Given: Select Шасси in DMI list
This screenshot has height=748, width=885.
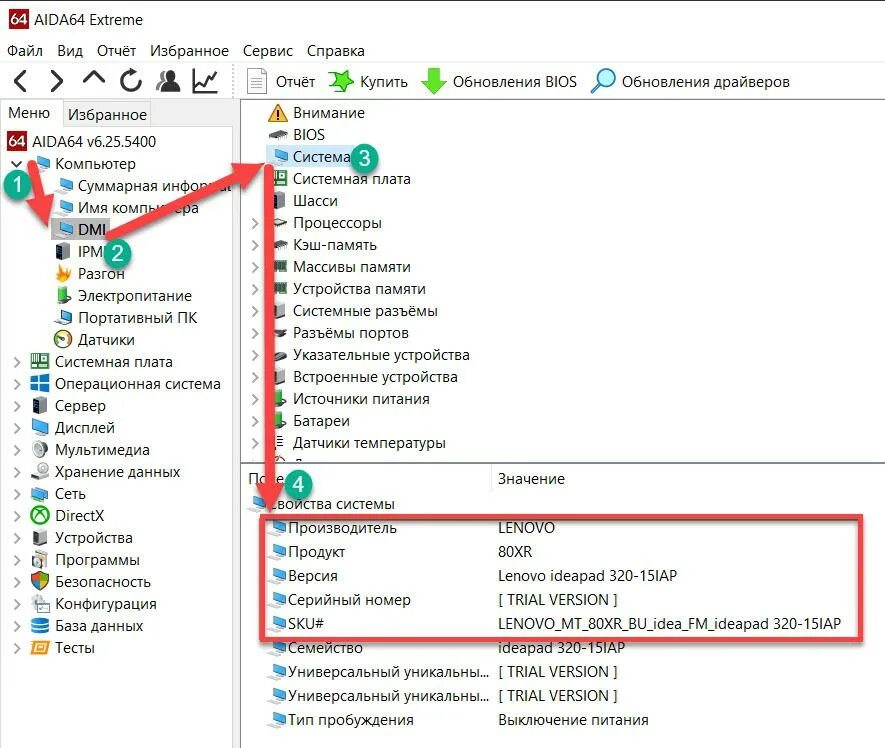Looking at the screenshot, I should click(315, 201).
